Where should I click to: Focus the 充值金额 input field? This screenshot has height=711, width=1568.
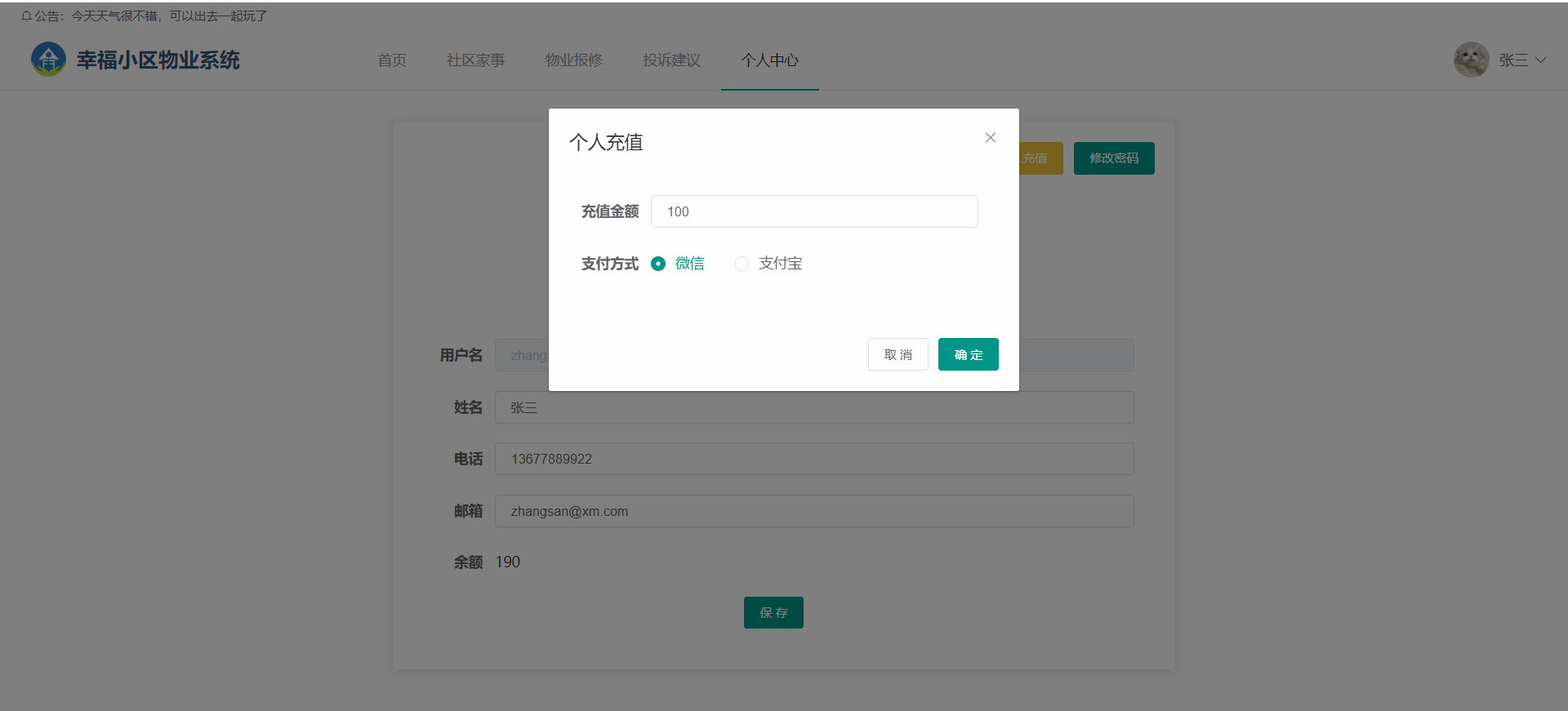(814, 211)
